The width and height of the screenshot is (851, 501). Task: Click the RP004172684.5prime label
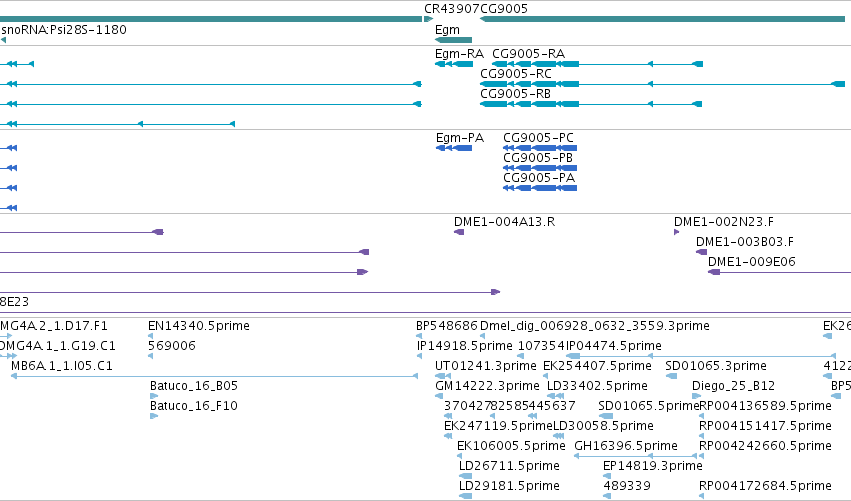pyautogui.click(x=765, y=487)
